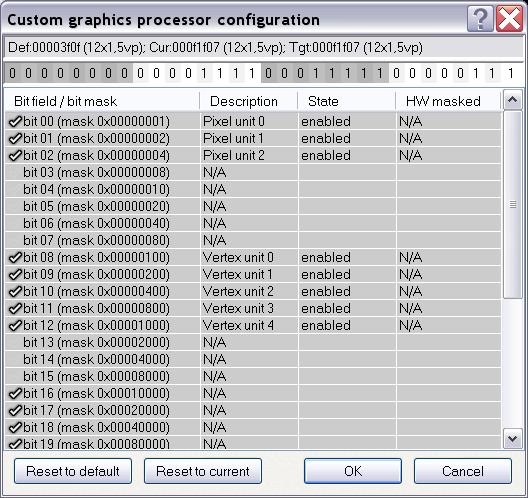
Task: Click the Description column header
Action: [x=249, y=101]
